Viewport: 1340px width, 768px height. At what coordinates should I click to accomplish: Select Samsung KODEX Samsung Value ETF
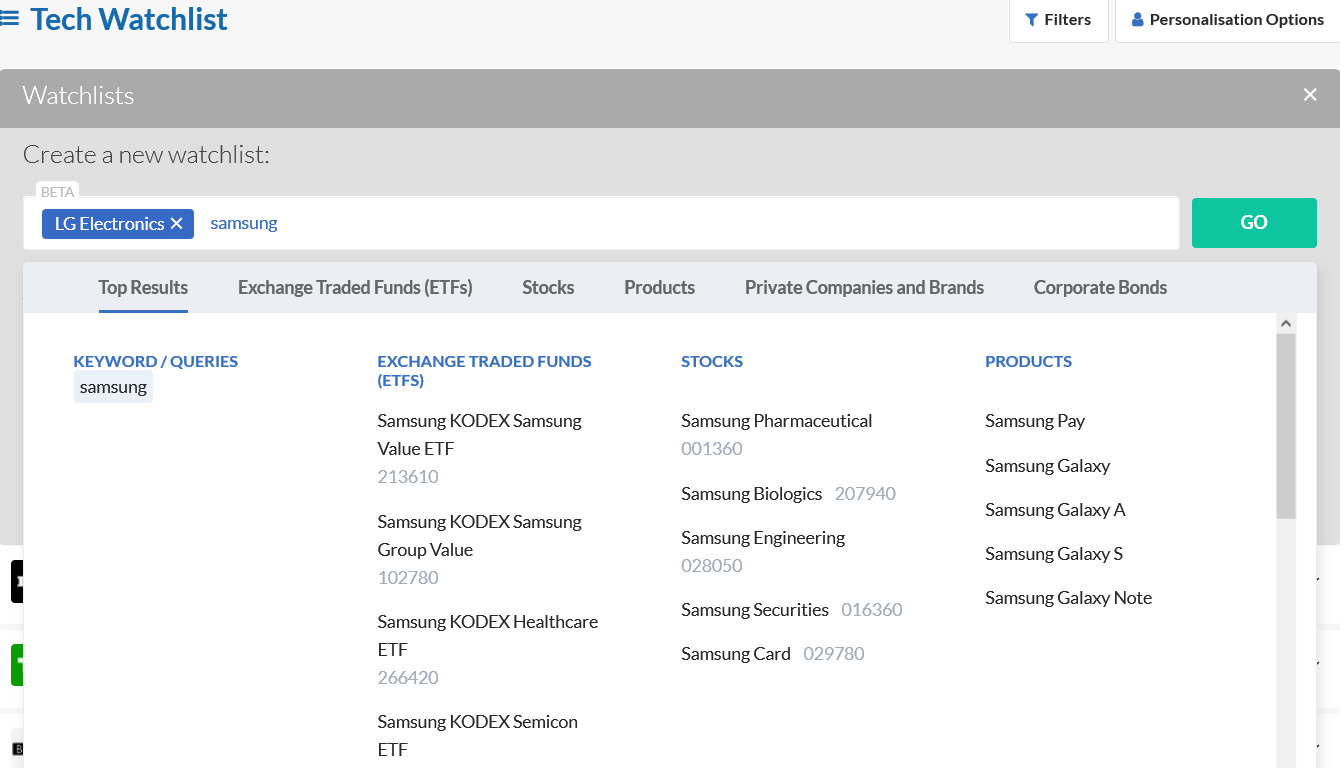point(479,435)
